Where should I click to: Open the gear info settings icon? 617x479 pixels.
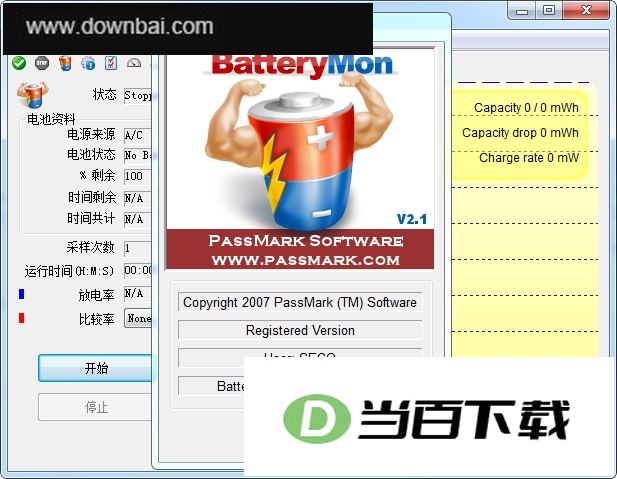coord(88,63)
